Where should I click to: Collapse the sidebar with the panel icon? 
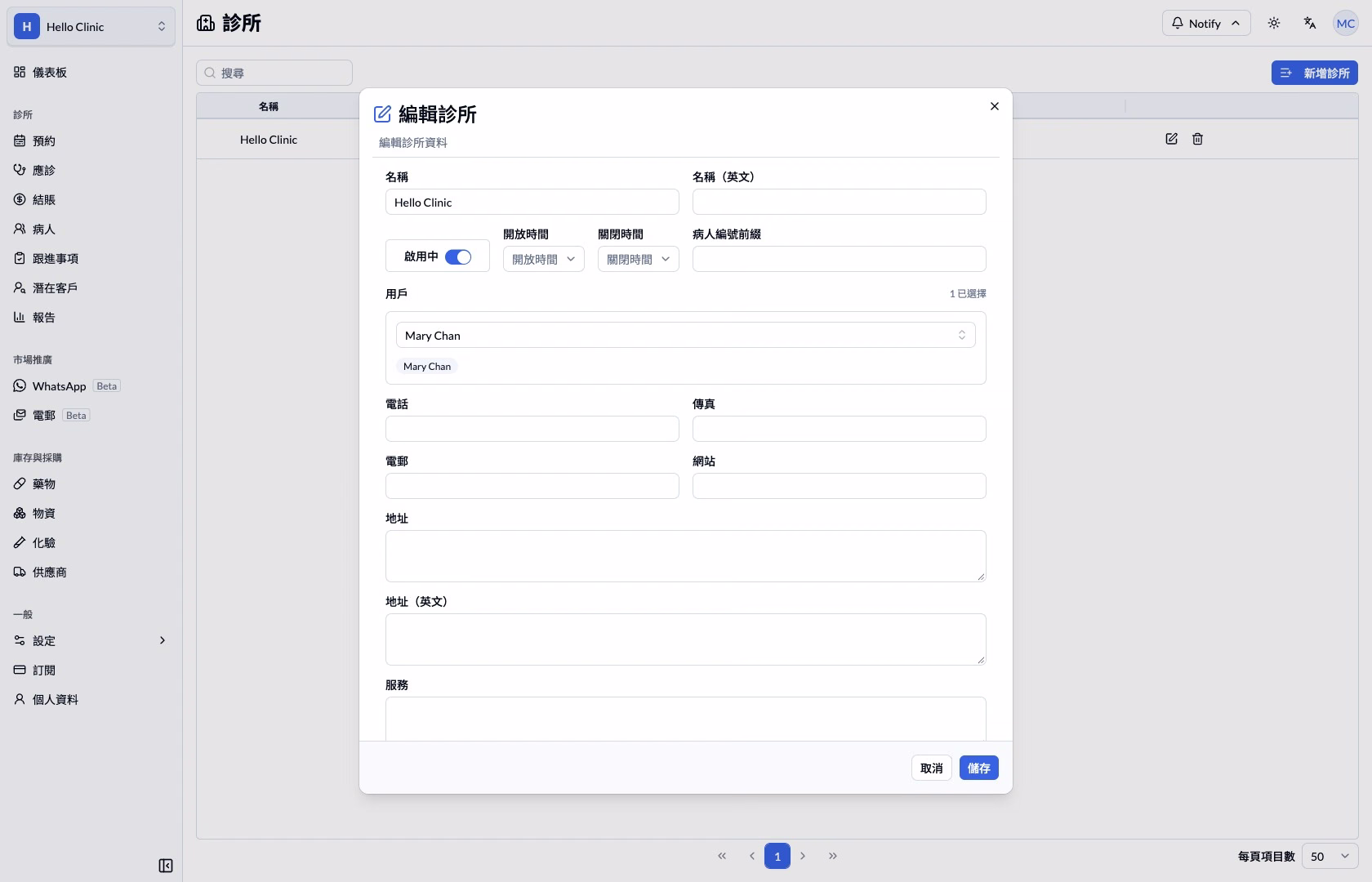click(166, 866)
